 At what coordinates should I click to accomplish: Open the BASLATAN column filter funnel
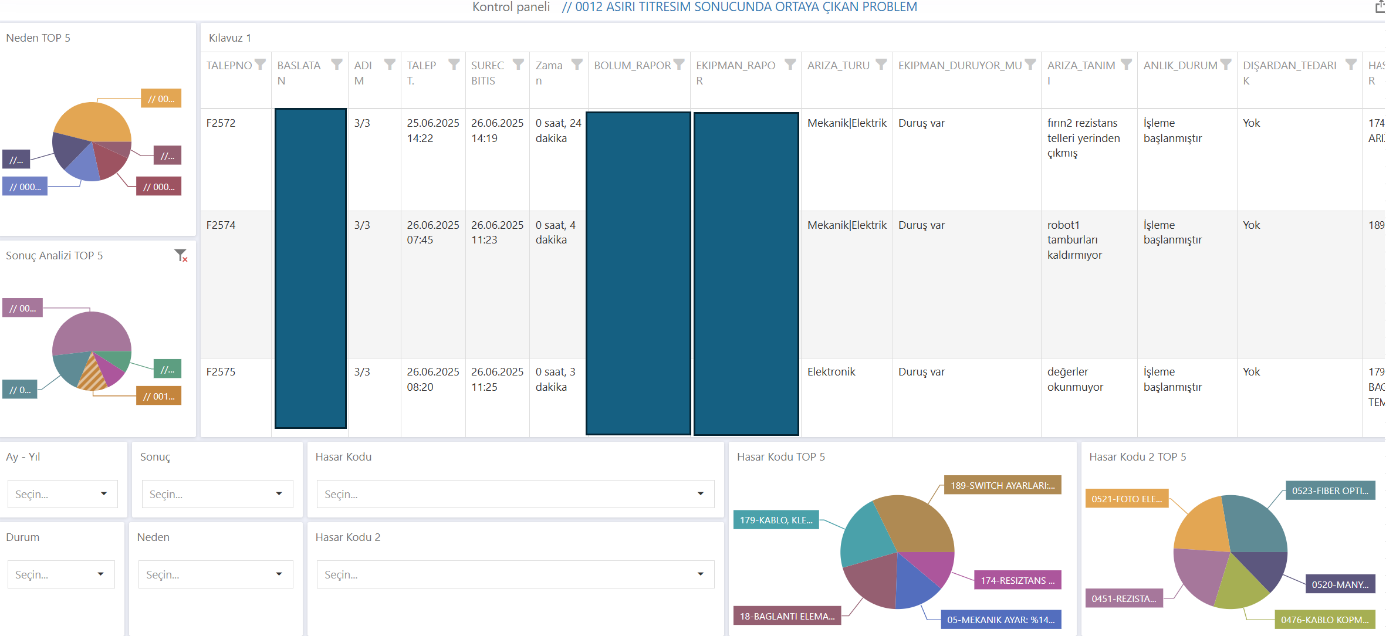337,65
